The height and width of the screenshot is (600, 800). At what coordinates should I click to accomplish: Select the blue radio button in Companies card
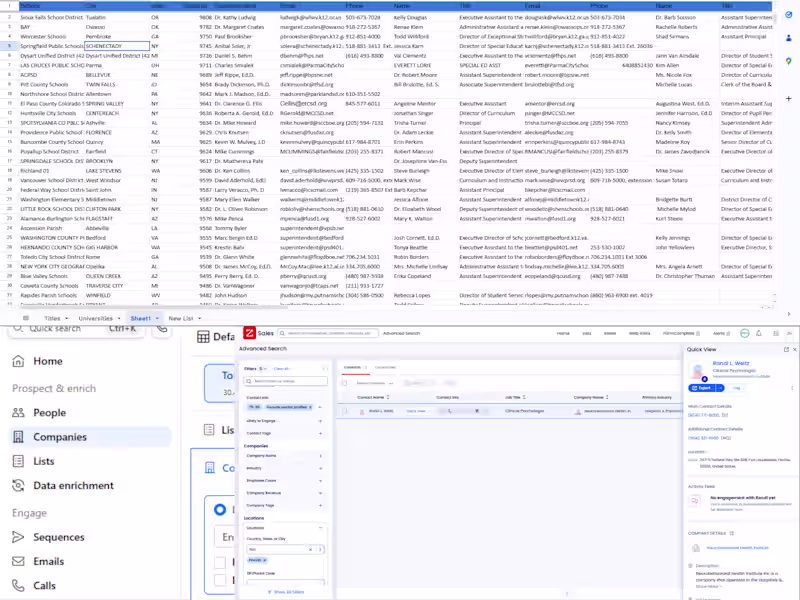pos(220,510)
